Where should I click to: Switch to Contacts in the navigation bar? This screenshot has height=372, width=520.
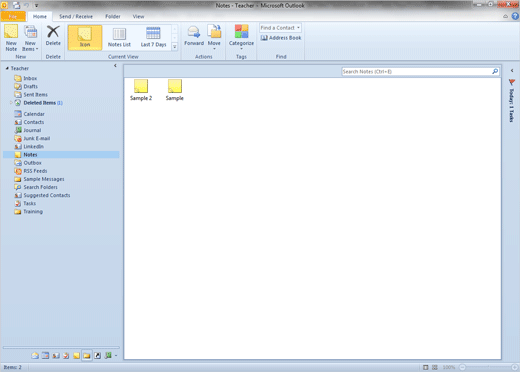(x=56, y=356)
